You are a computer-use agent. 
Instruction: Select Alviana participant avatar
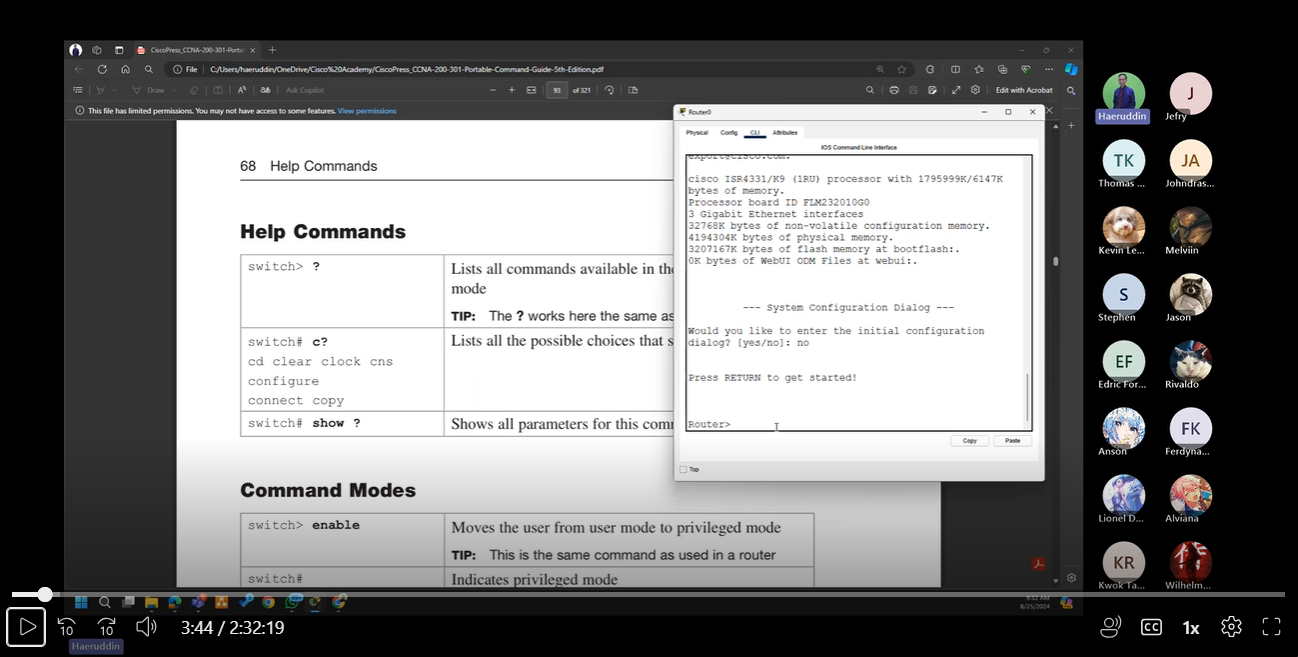tap(1191, 495)
